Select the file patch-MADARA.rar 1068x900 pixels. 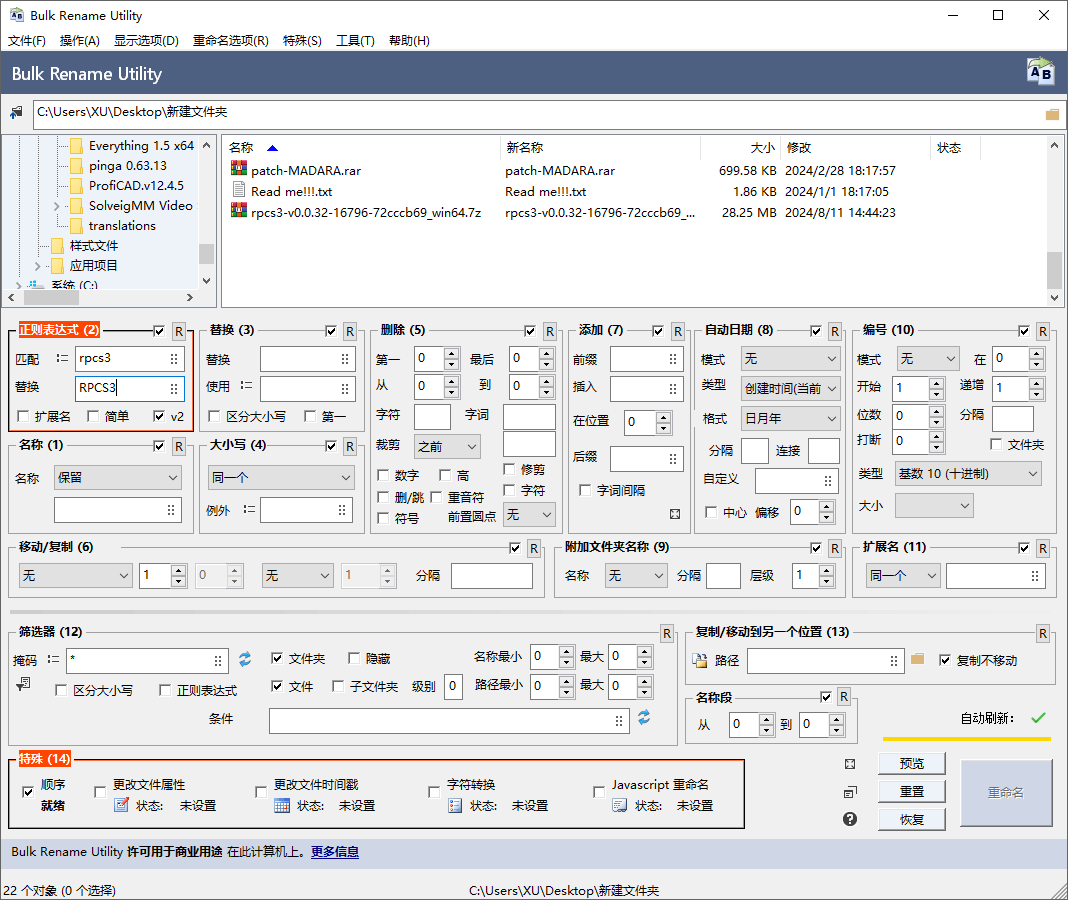click(x=307, y=170)
